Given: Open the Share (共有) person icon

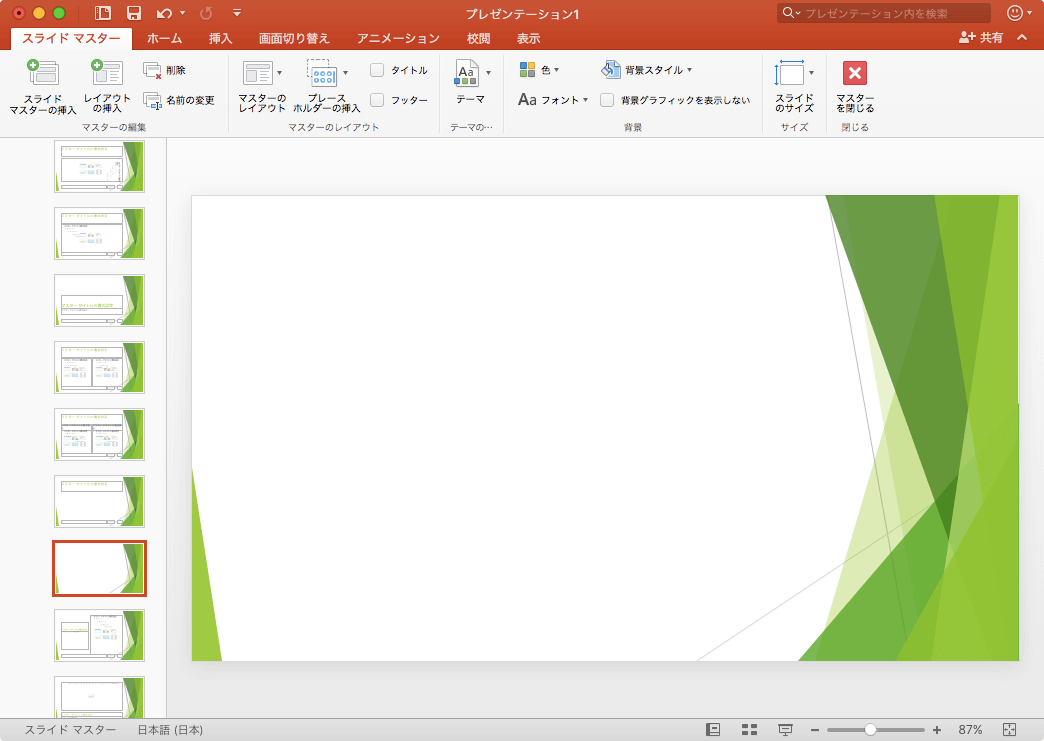Looking at the screenshot, I should [967, 37].
